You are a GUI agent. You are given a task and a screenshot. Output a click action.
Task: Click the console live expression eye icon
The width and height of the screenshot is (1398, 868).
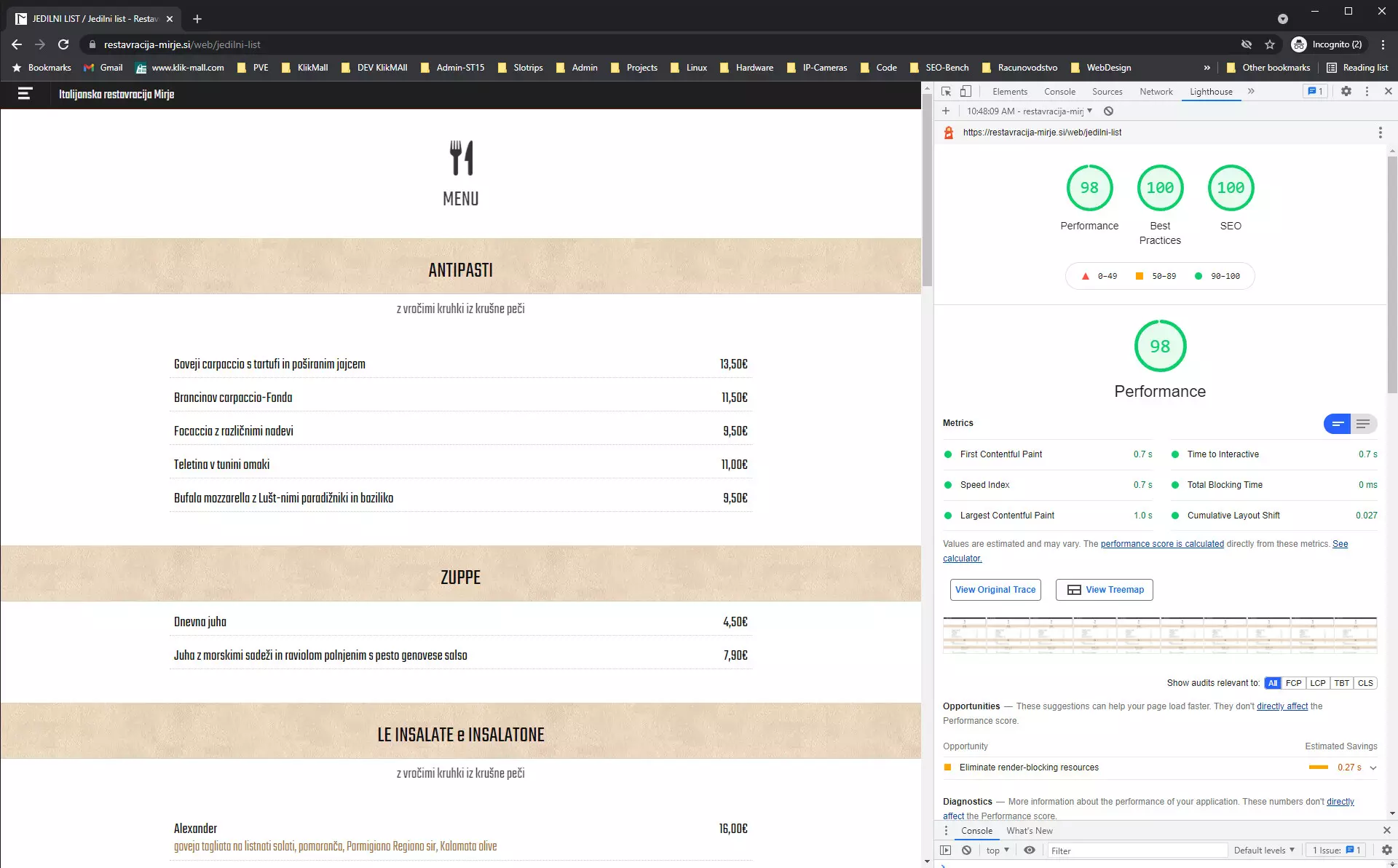1030,850
